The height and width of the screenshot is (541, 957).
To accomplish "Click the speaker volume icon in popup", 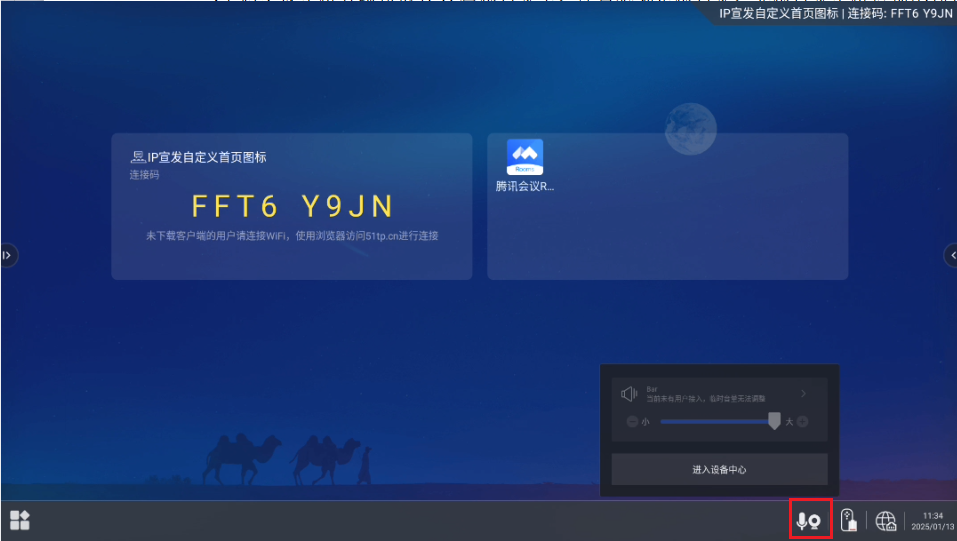I will (629, 394).
